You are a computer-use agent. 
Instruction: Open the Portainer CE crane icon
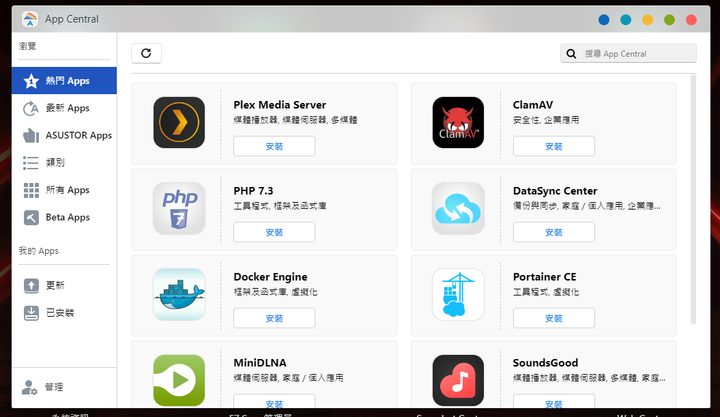point(458,294)
